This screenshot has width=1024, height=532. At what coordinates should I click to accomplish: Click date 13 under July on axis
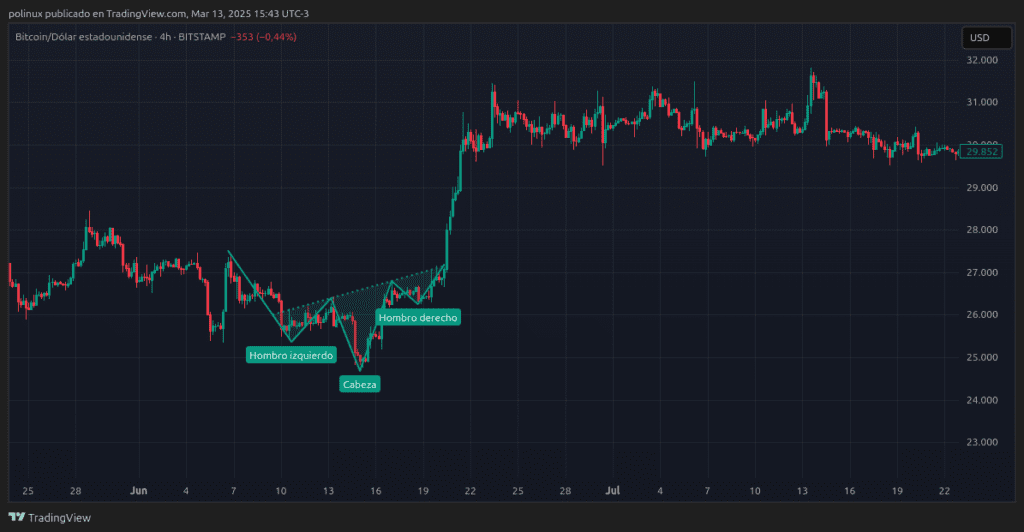[802, 491]
